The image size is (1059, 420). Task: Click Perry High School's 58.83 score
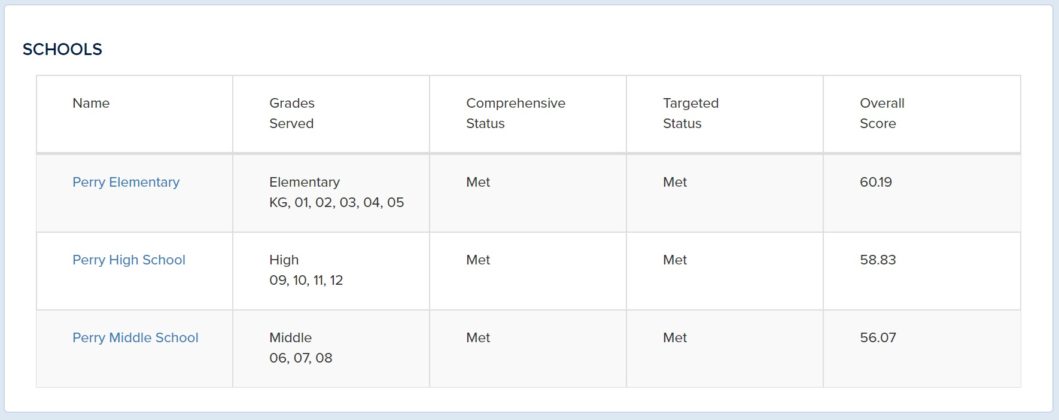pos(877,260)
